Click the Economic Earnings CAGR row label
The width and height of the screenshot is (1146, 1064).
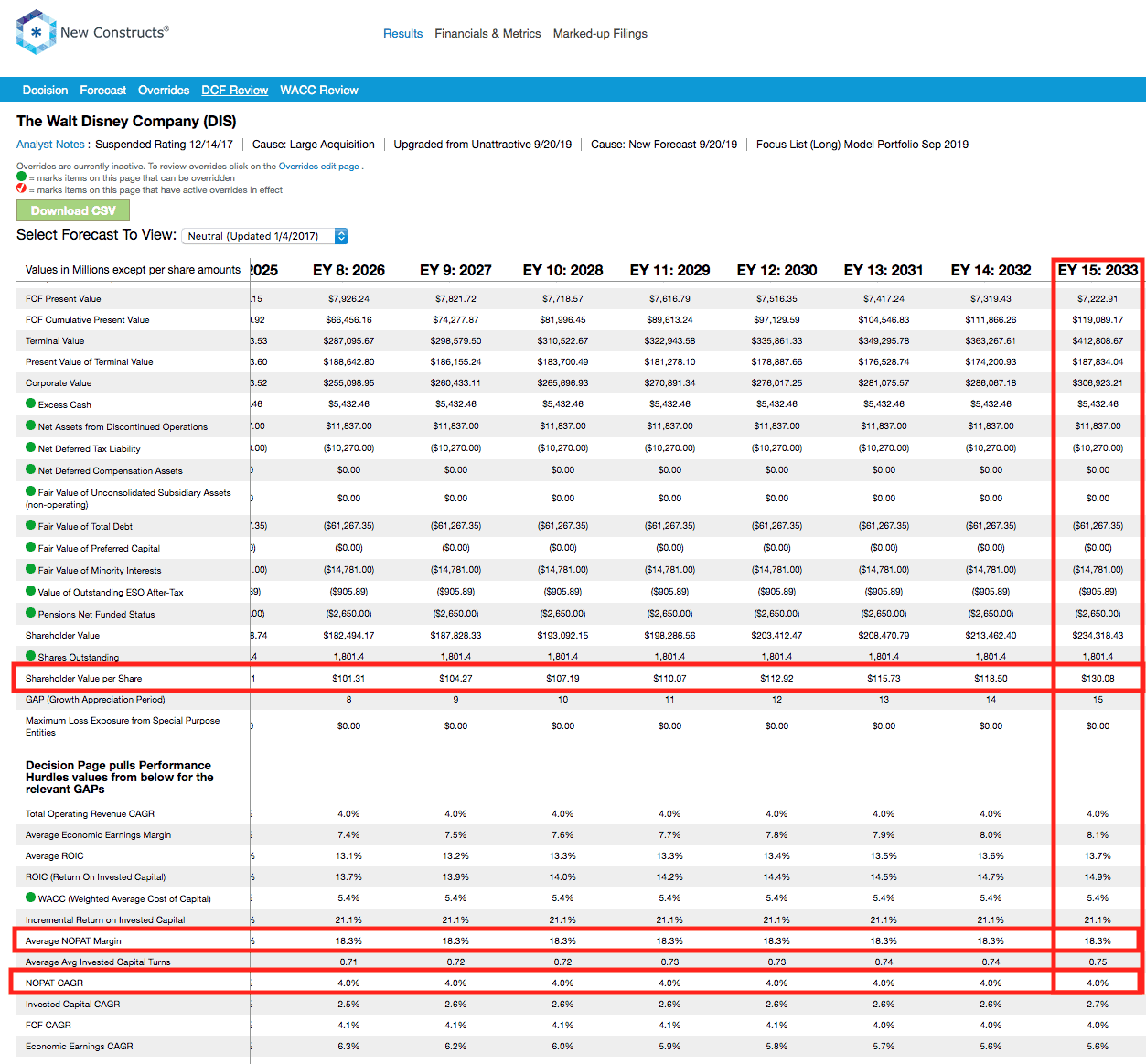pos(79,1046)
